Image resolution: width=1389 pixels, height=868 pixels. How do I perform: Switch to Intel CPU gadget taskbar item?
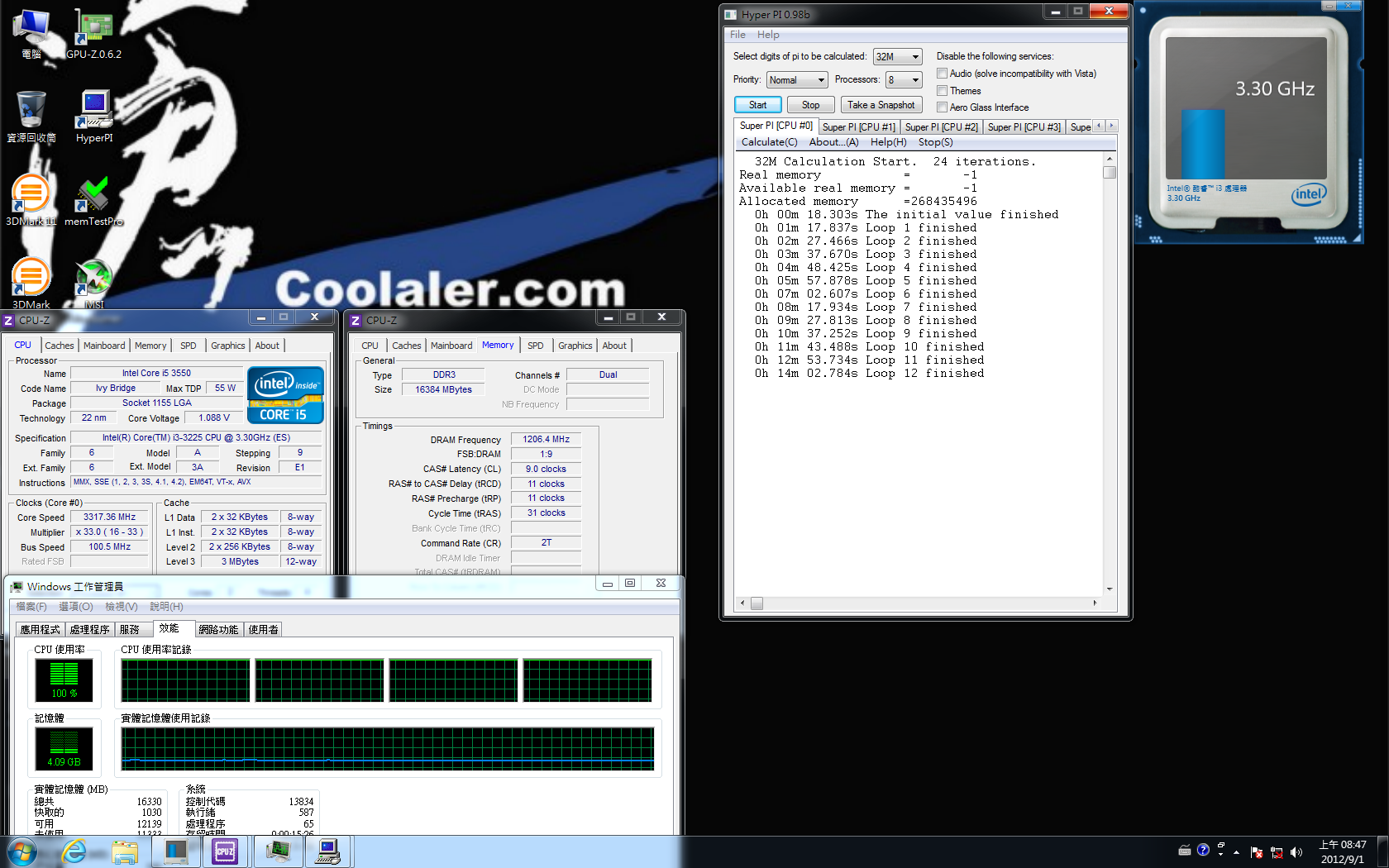coord(175,851)
